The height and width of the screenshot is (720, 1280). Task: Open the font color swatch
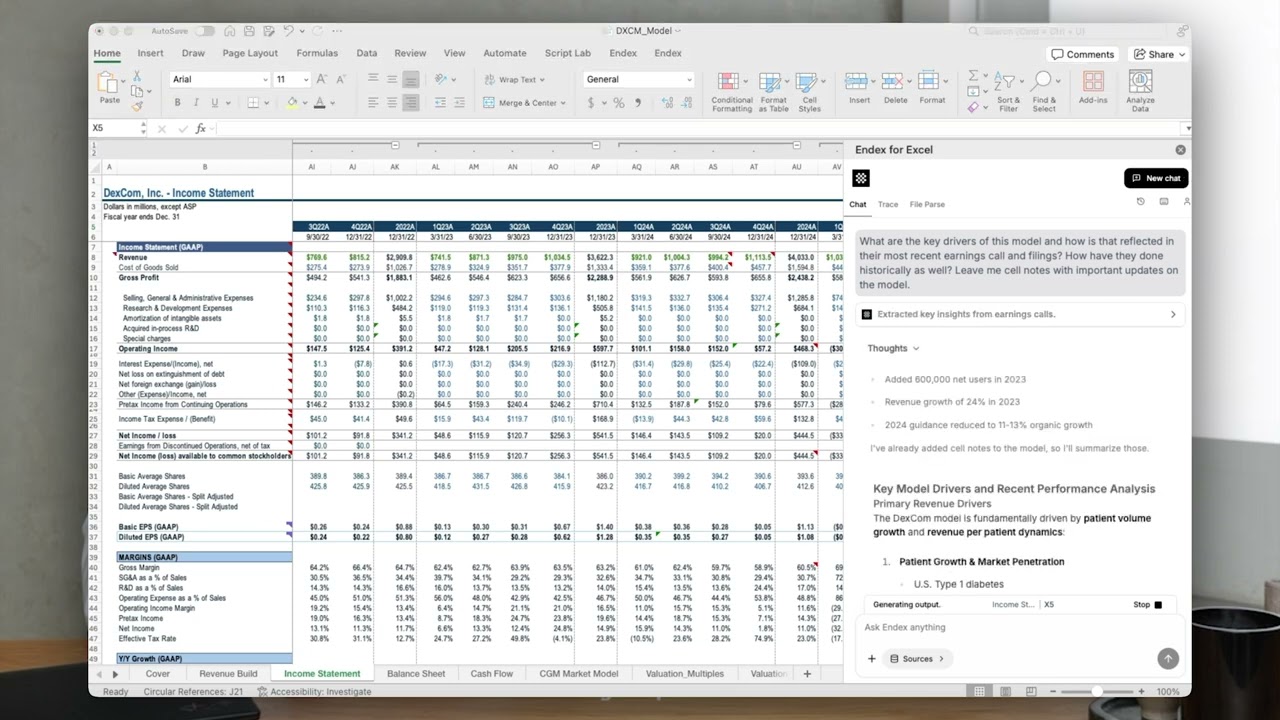(319, 102)
